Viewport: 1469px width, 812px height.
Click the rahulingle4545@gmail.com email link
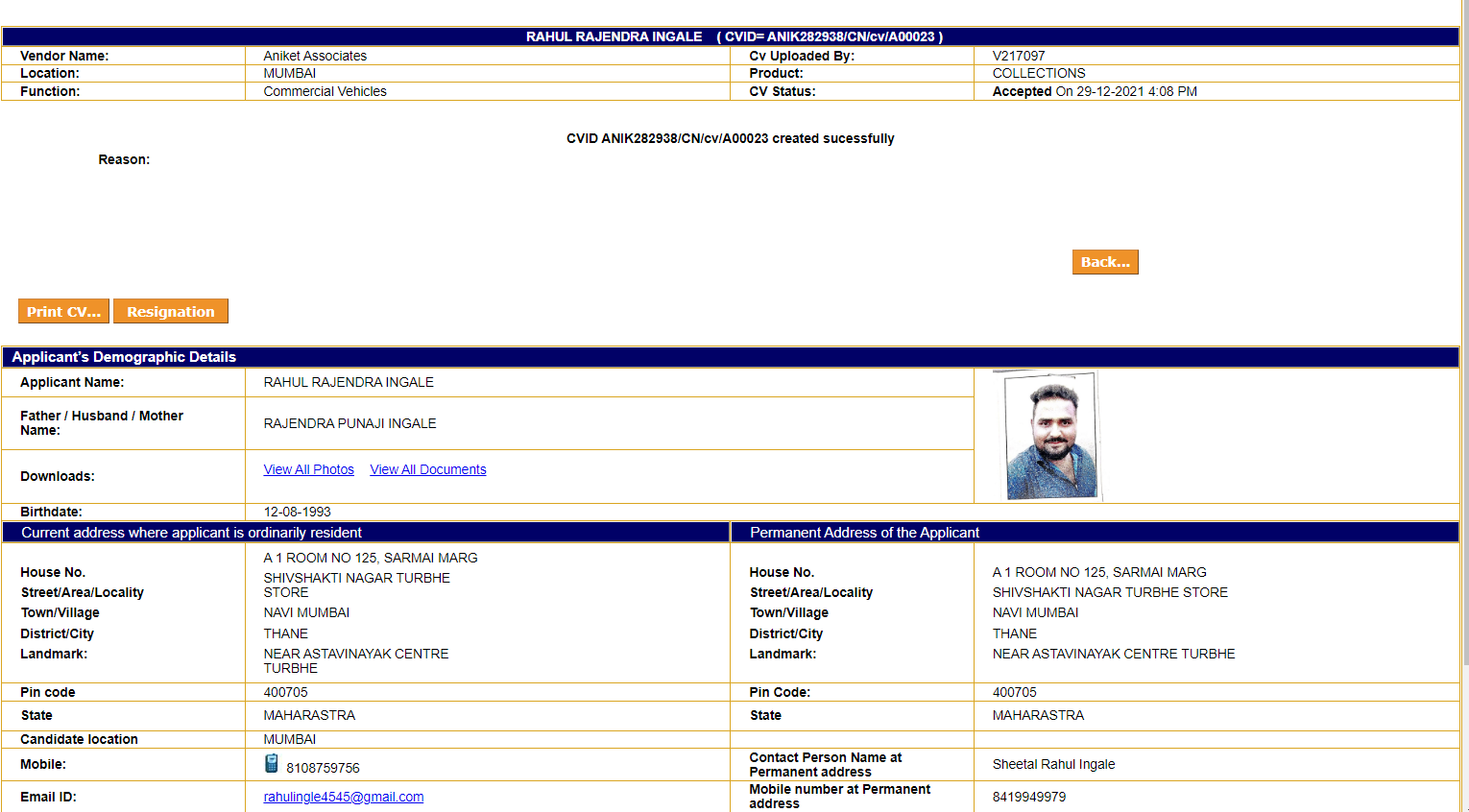[343, 797]
